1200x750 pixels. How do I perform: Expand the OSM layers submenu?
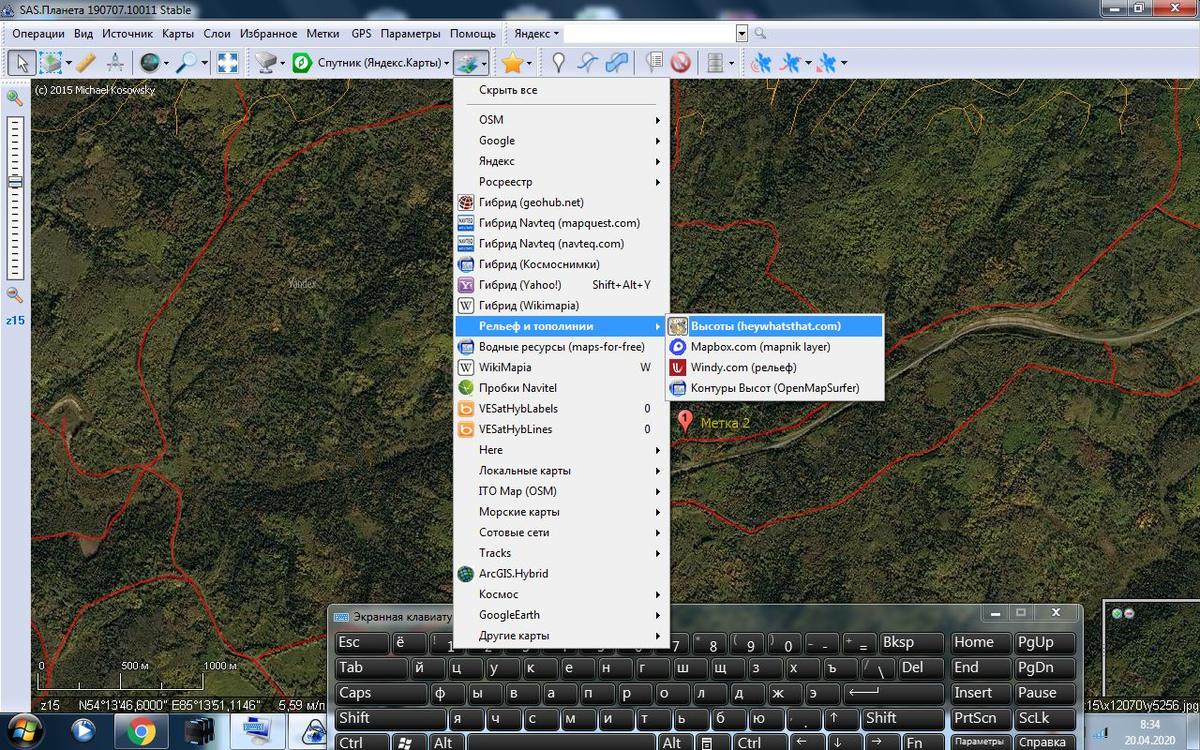561,120
